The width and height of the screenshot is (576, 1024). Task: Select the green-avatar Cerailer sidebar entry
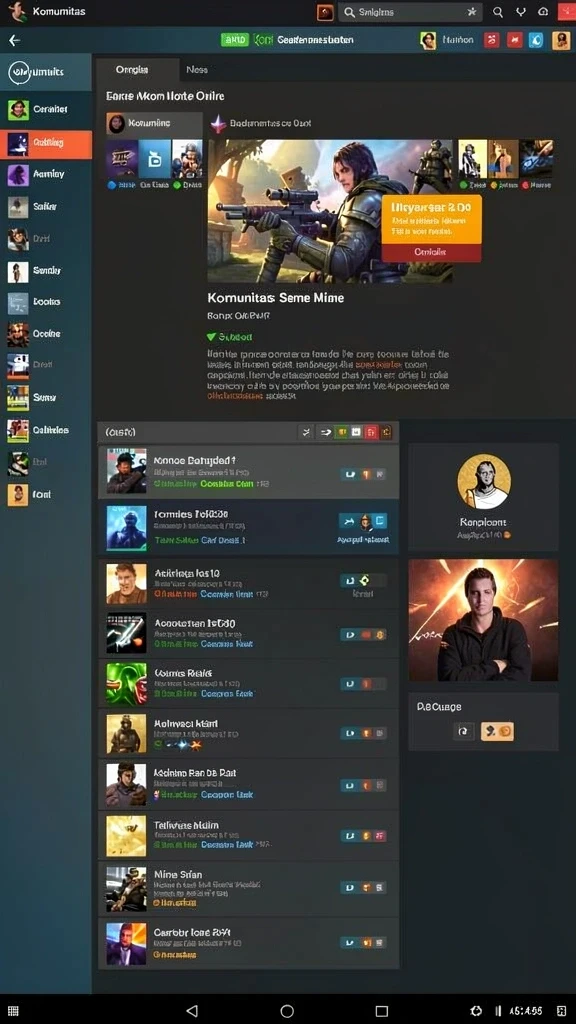[46, 110]
